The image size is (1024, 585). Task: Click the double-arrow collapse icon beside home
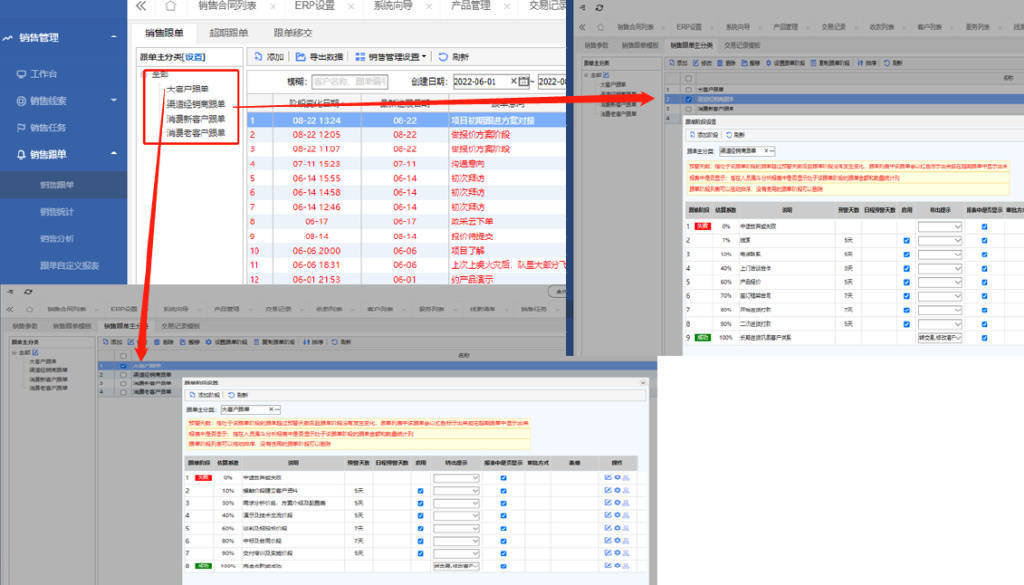pyautogui.click(x=141, y=6)
